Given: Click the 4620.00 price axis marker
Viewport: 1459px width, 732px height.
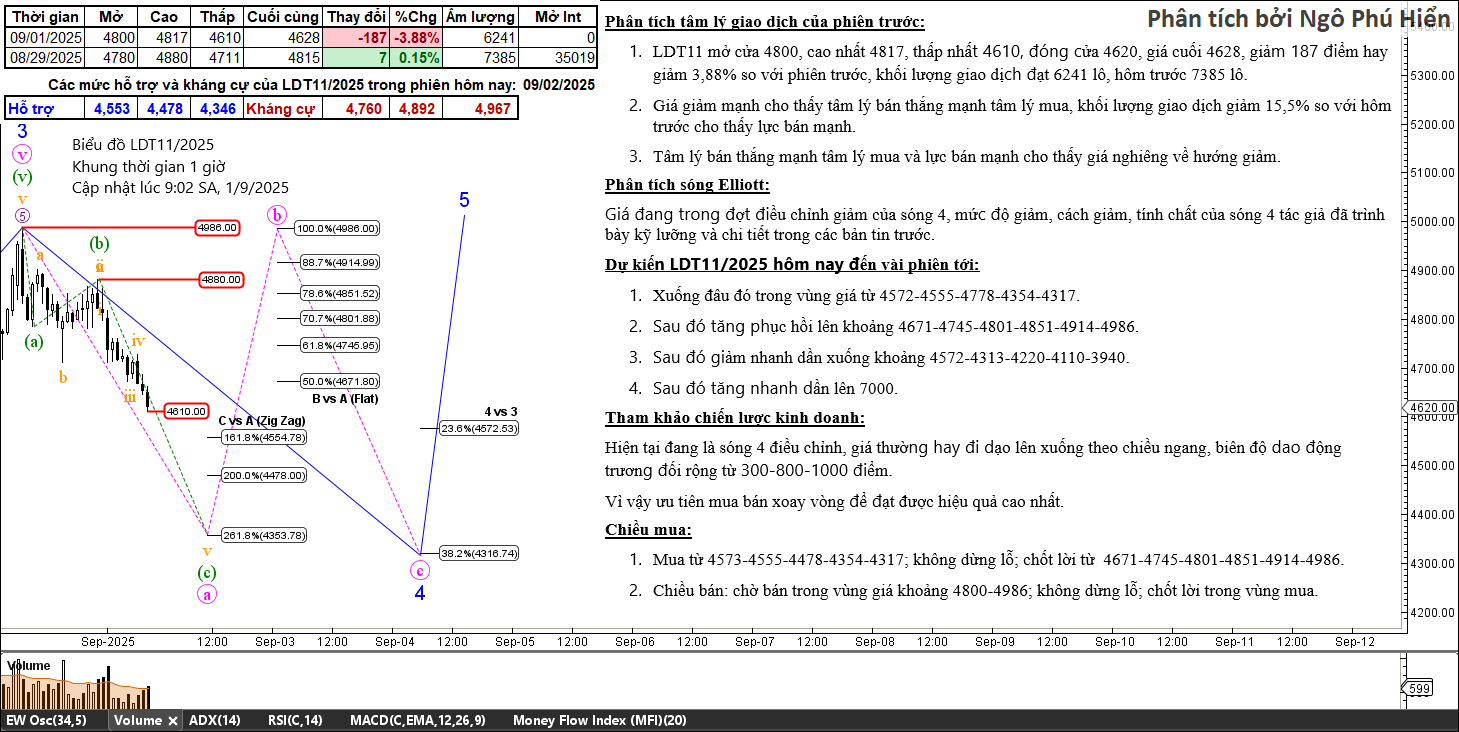Looking at the screenshot, I should (1431, 408).
